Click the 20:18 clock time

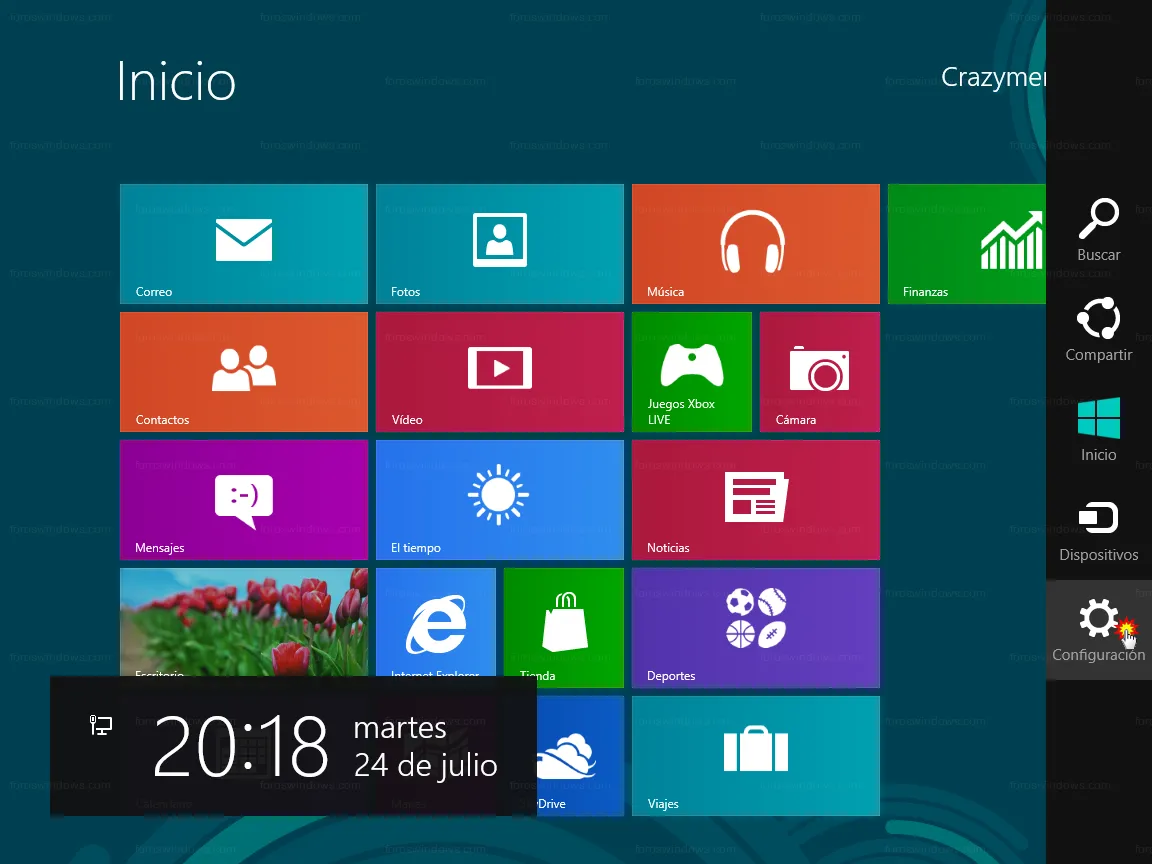(x=240, y=746)
